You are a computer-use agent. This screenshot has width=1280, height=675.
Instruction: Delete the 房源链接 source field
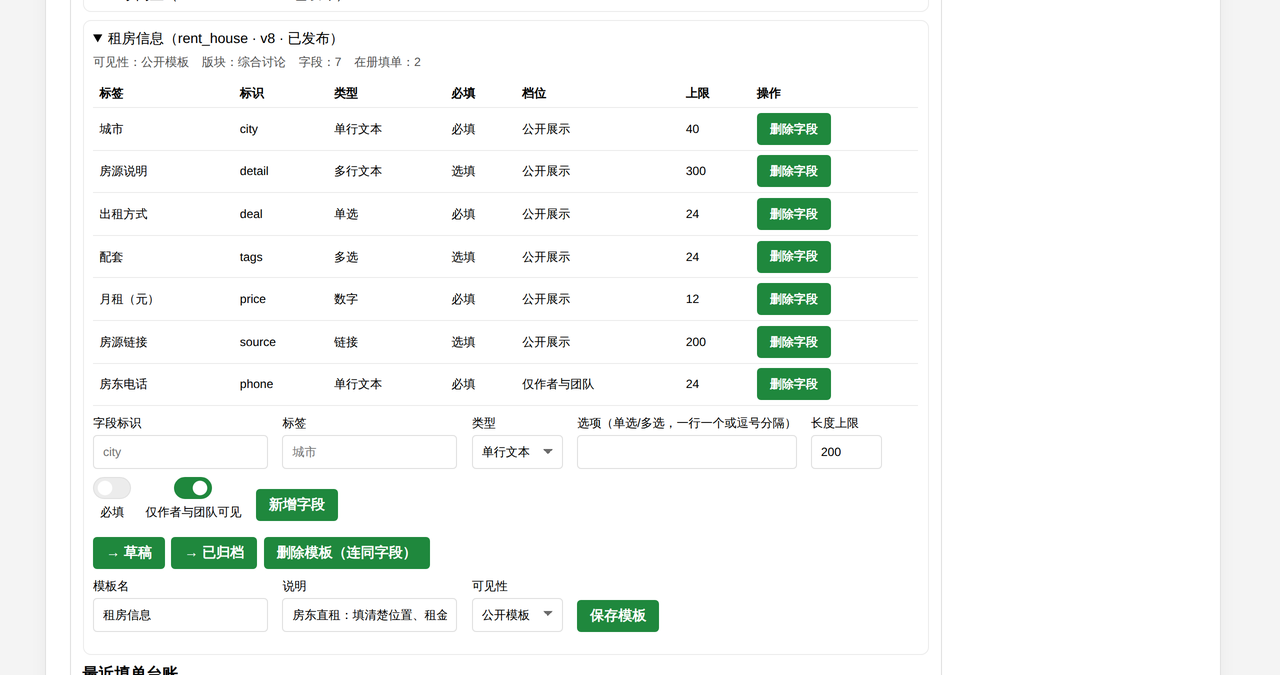[x=793, y=342]
